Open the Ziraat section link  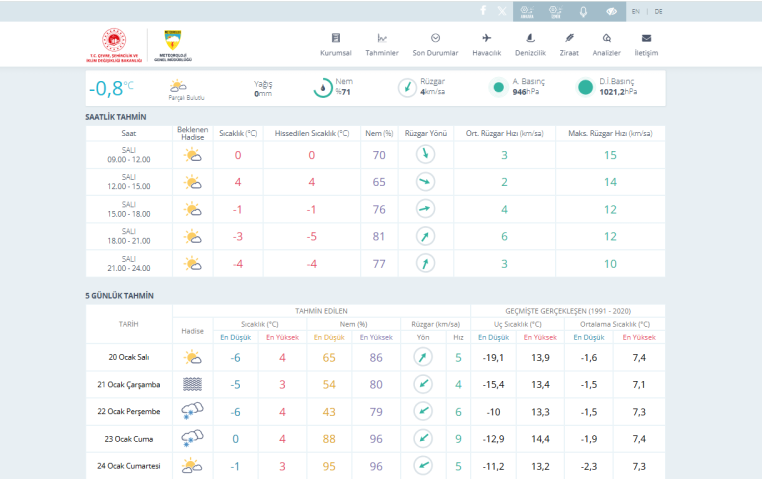(x=569, y=44)
